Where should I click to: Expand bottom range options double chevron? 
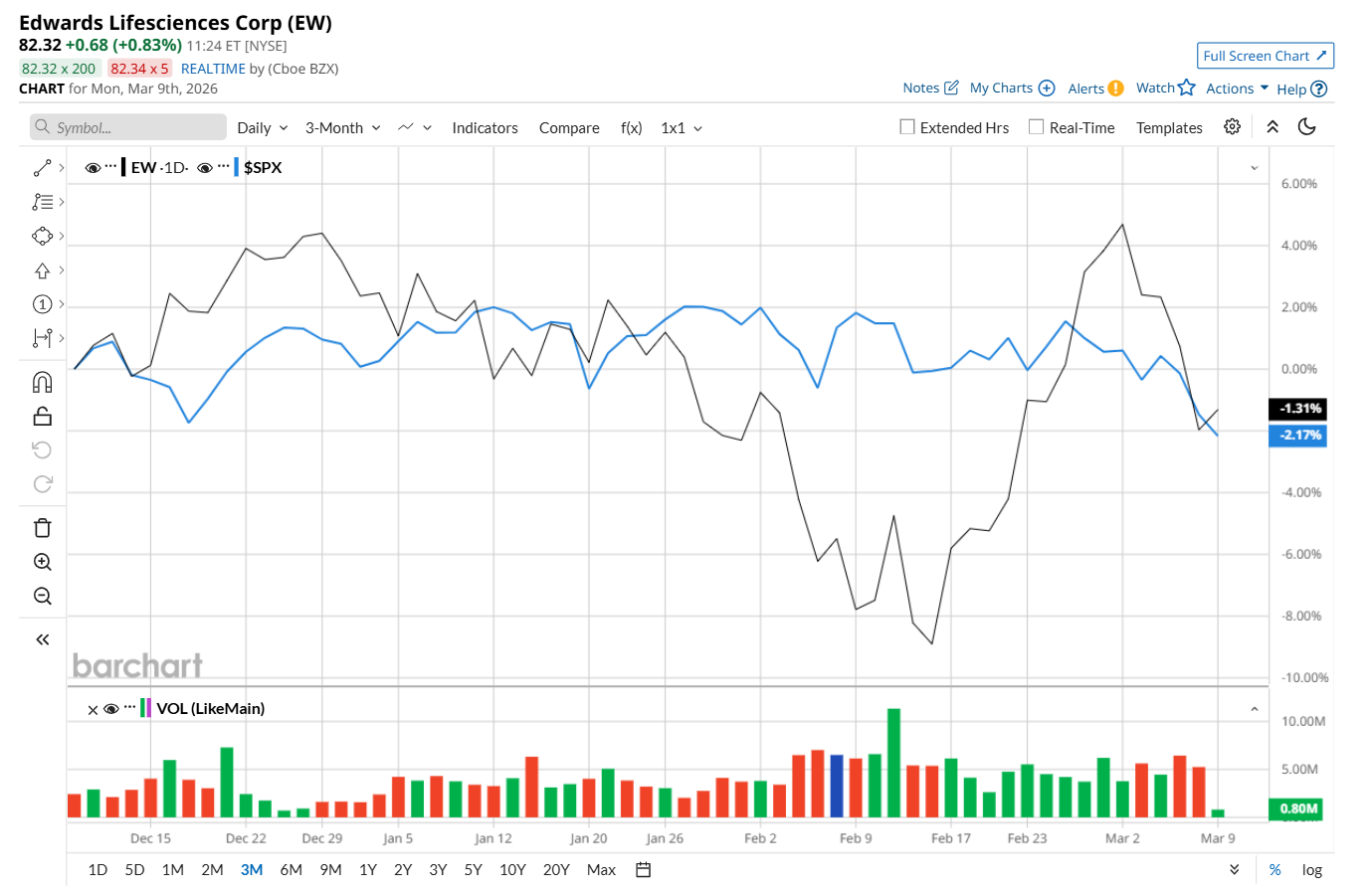(1235, 870)
